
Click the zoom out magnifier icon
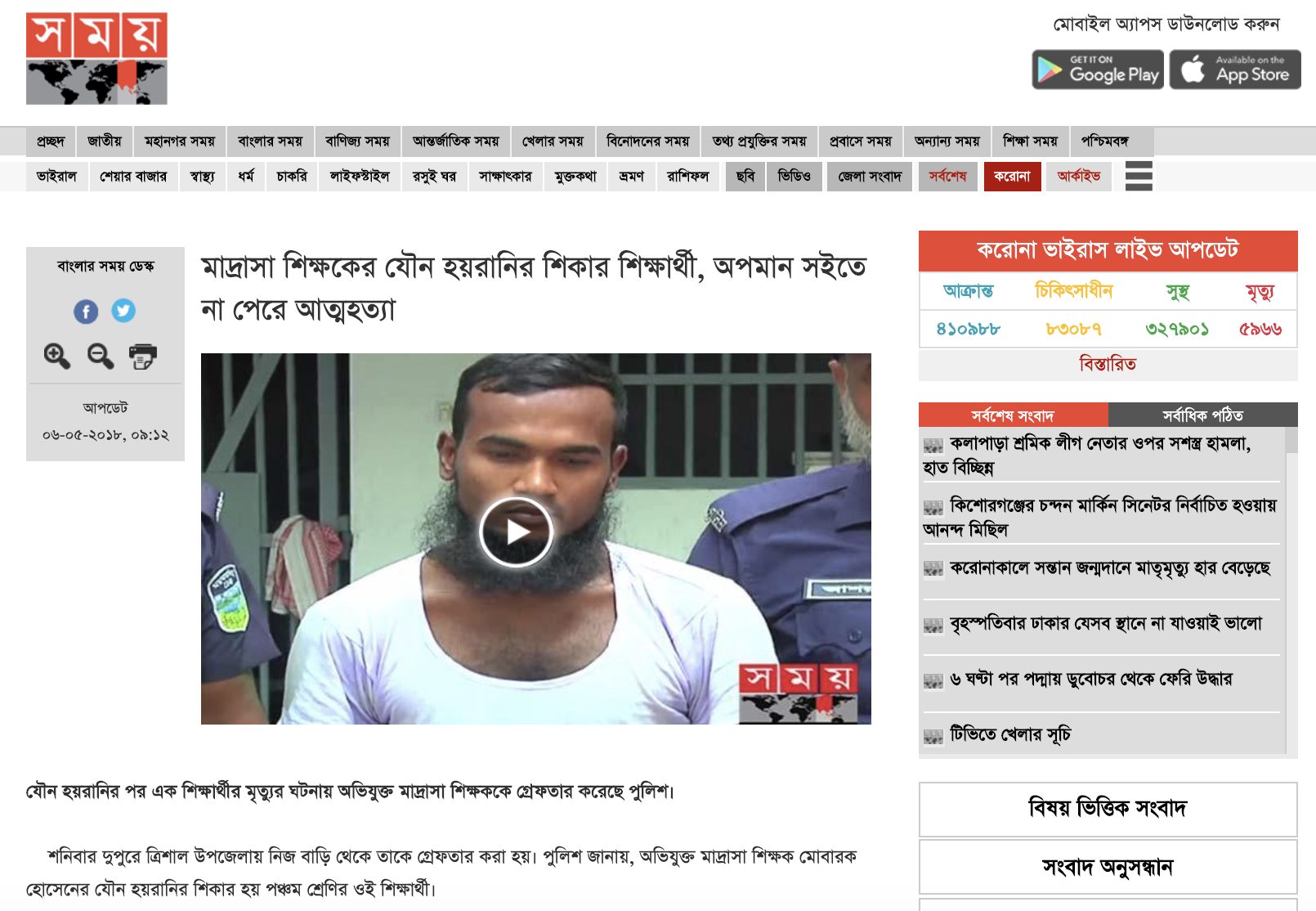(101, 356)
